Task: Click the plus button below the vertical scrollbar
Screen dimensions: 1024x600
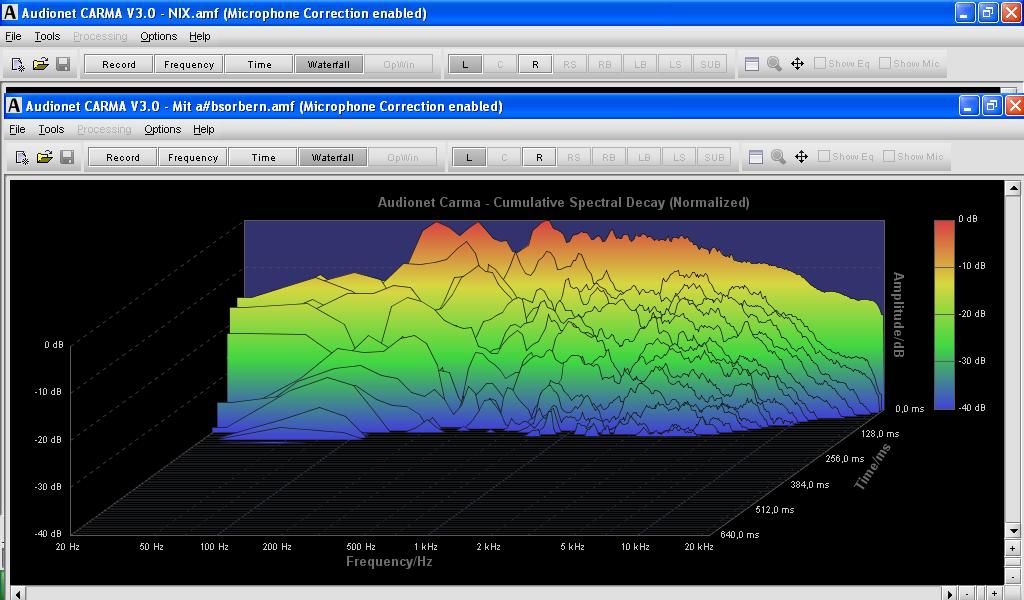Action: point(1012,548)
